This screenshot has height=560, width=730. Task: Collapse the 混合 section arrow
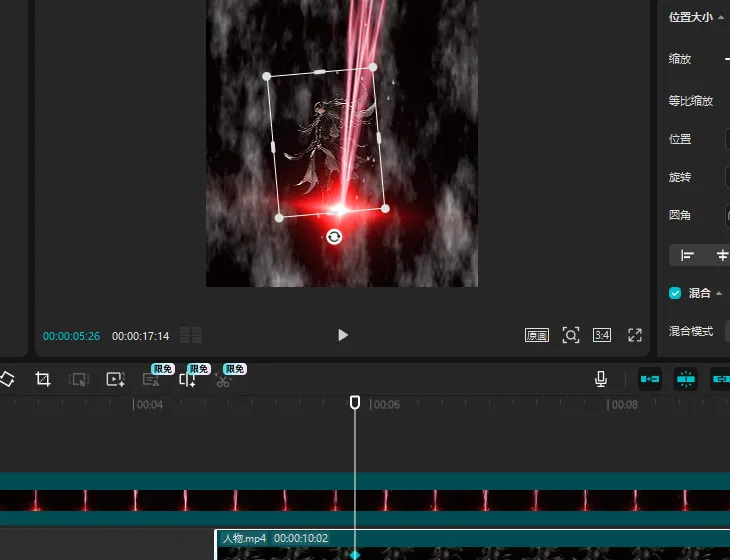(x=719, y=293)
